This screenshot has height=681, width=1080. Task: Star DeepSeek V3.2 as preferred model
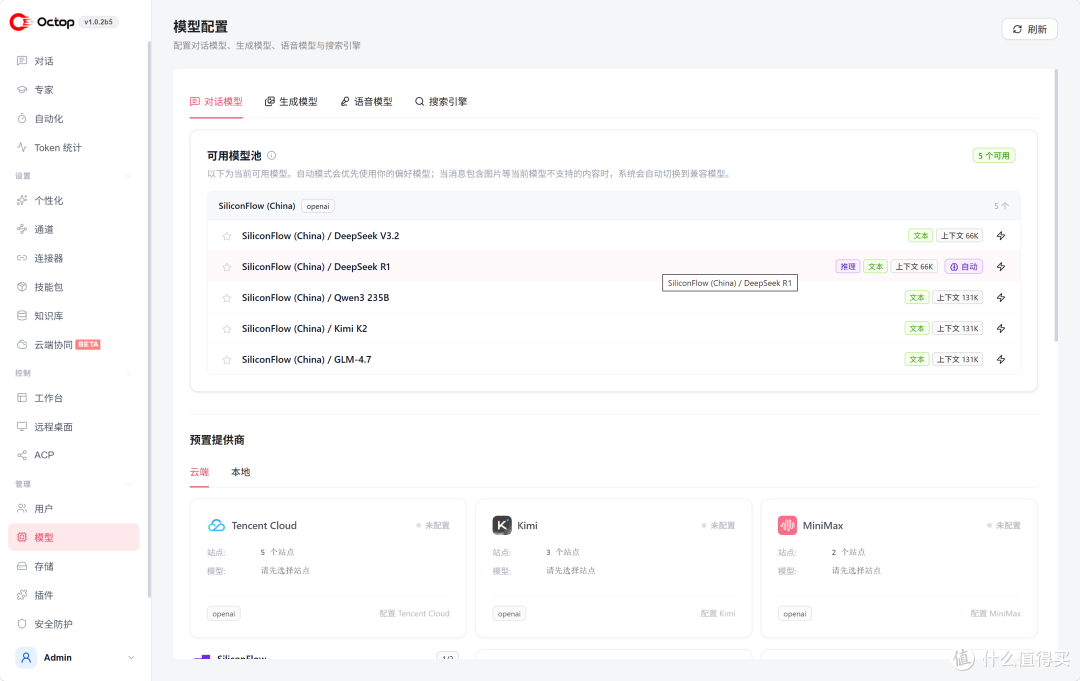coord(227,236)
